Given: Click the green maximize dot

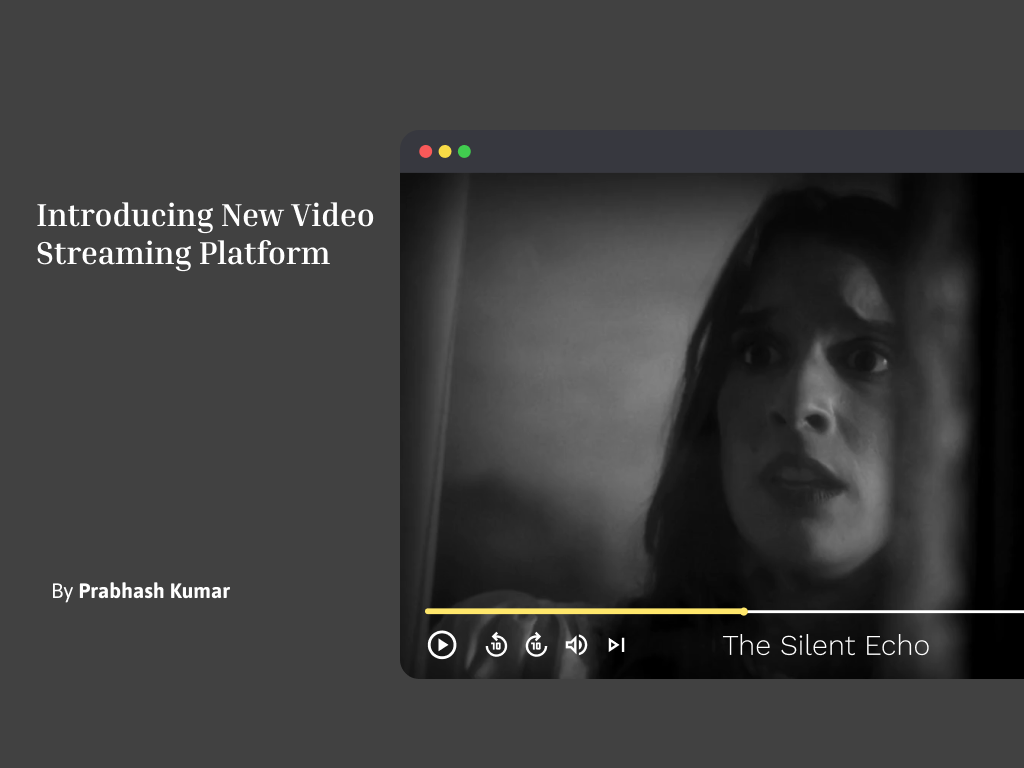Looking at the screenshot, I should [464, 152].
